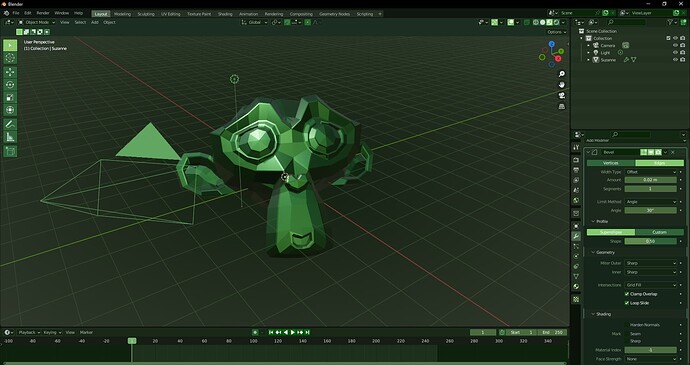Open the Object Mode dropdown
This screenshot has height=365, width=690.
coord(37,22)
